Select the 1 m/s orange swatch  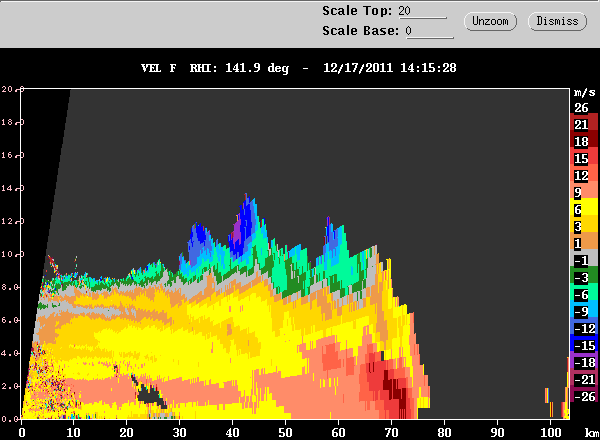[584, 241]
